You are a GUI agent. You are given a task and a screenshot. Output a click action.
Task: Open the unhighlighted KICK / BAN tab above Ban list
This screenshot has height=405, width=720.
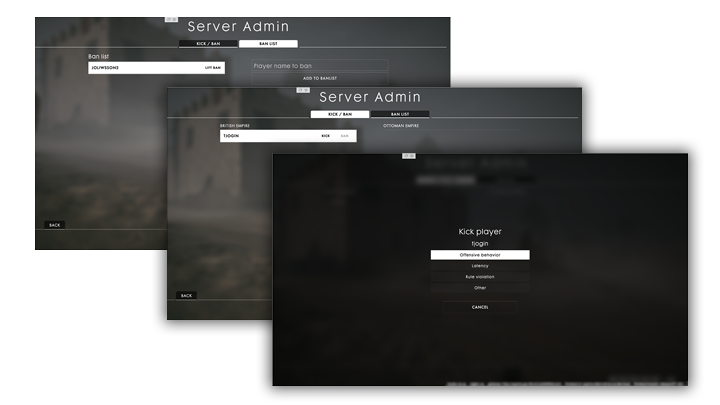208,44
